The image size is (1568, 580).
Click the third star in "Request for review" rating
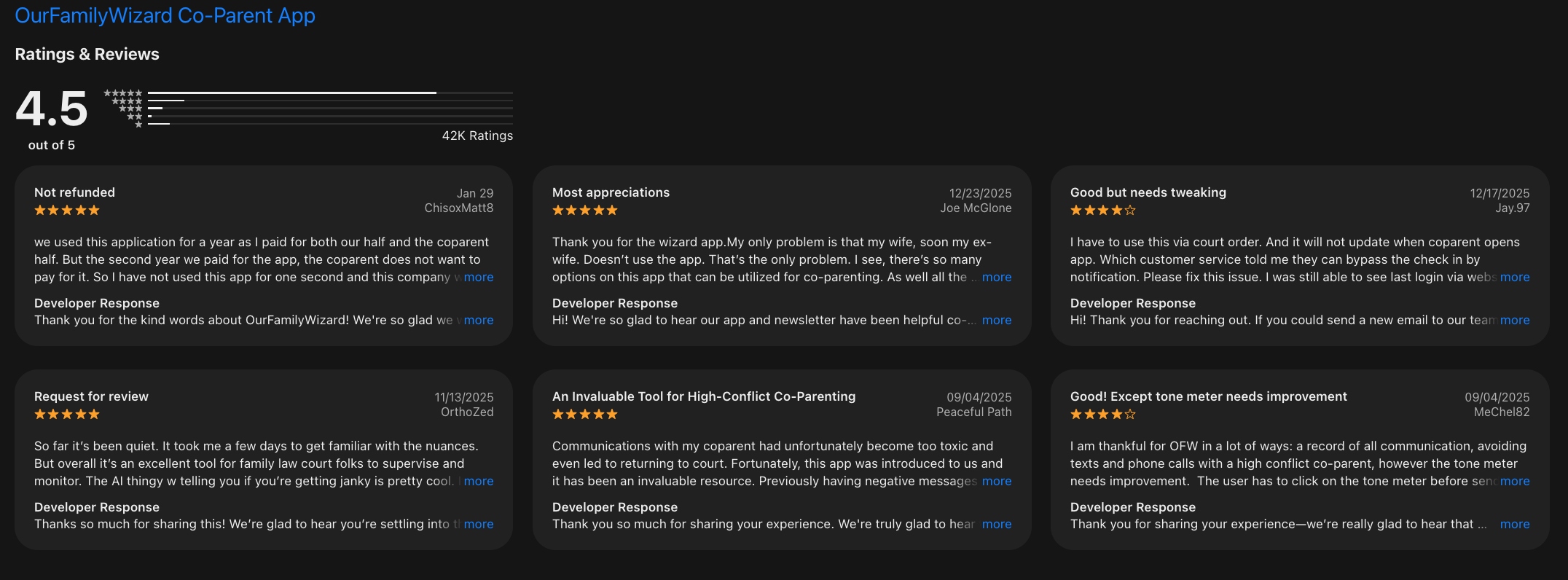66,414
